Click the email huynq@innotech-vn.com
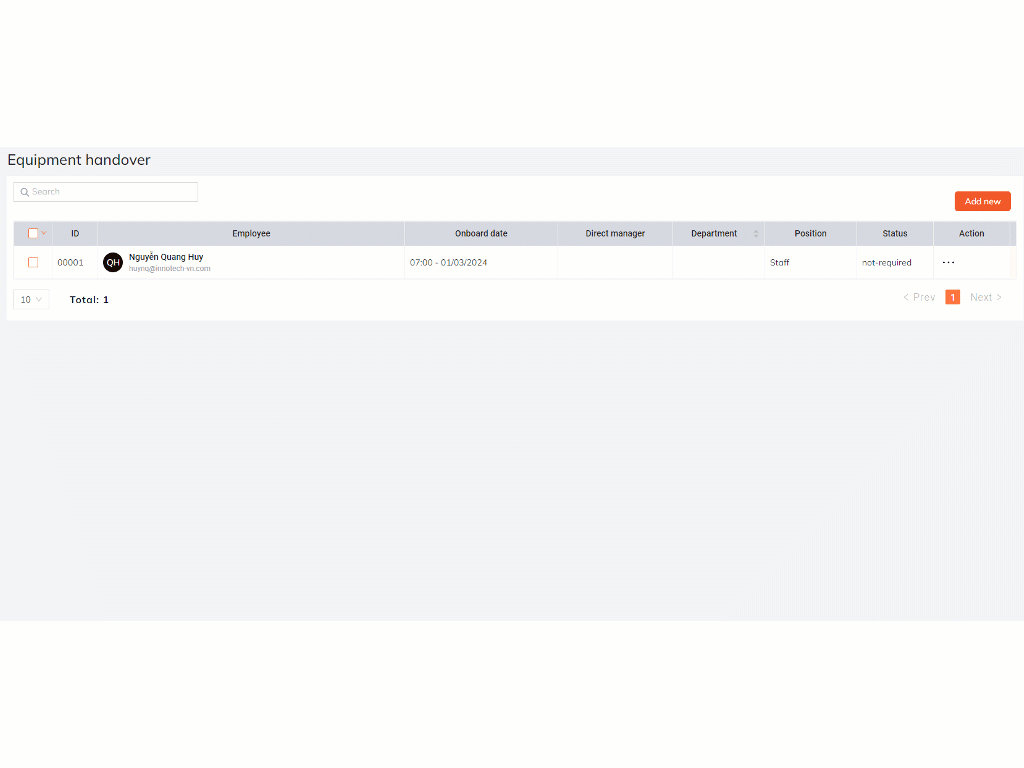The image size is (1024, 768). (x=170, y=269)
